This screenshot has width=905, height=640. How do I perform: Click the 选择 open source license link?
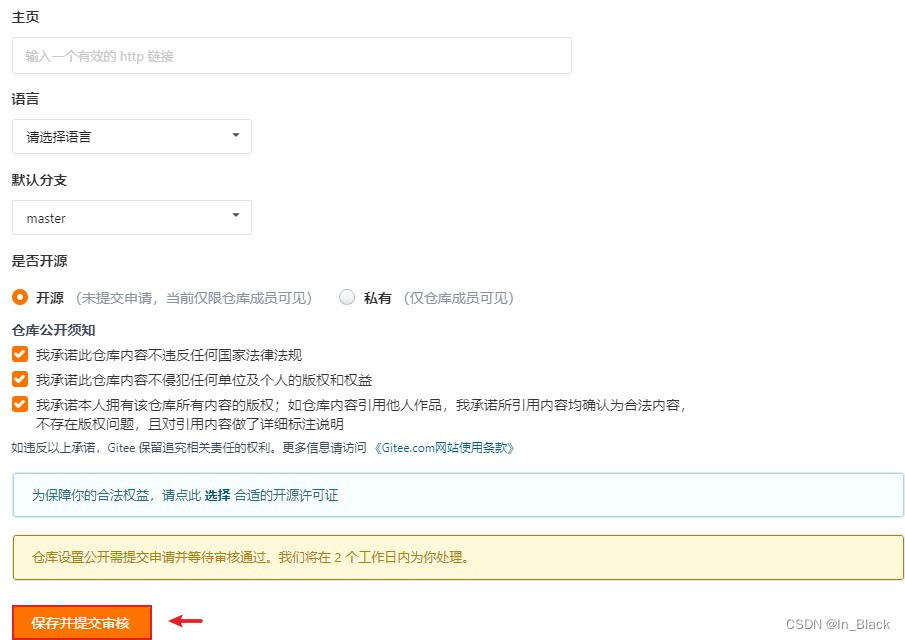(x=217, y=494)
